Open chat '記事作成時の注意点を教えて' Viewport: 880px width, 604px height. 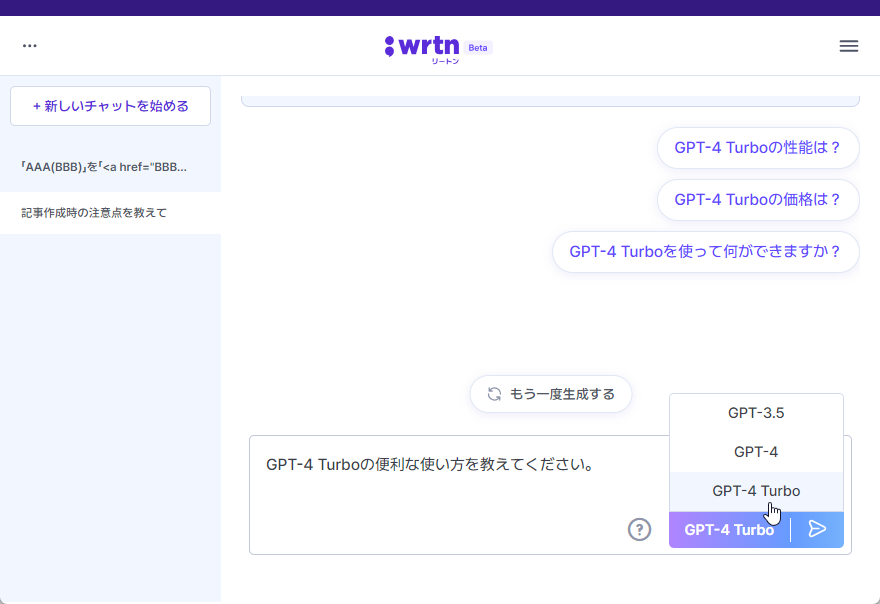click(x=111, y=213)
